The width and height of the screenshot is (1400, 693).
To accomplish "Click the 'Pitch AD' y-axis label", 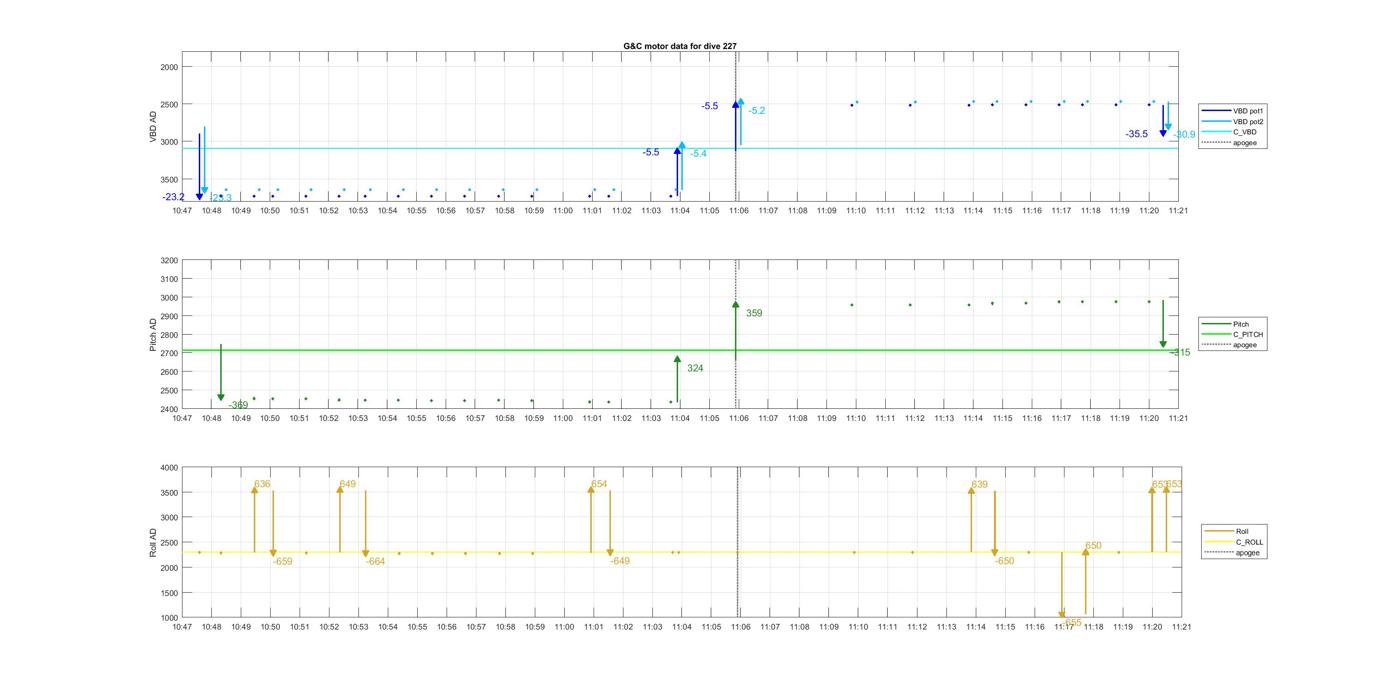I will (x=154, y=335).
